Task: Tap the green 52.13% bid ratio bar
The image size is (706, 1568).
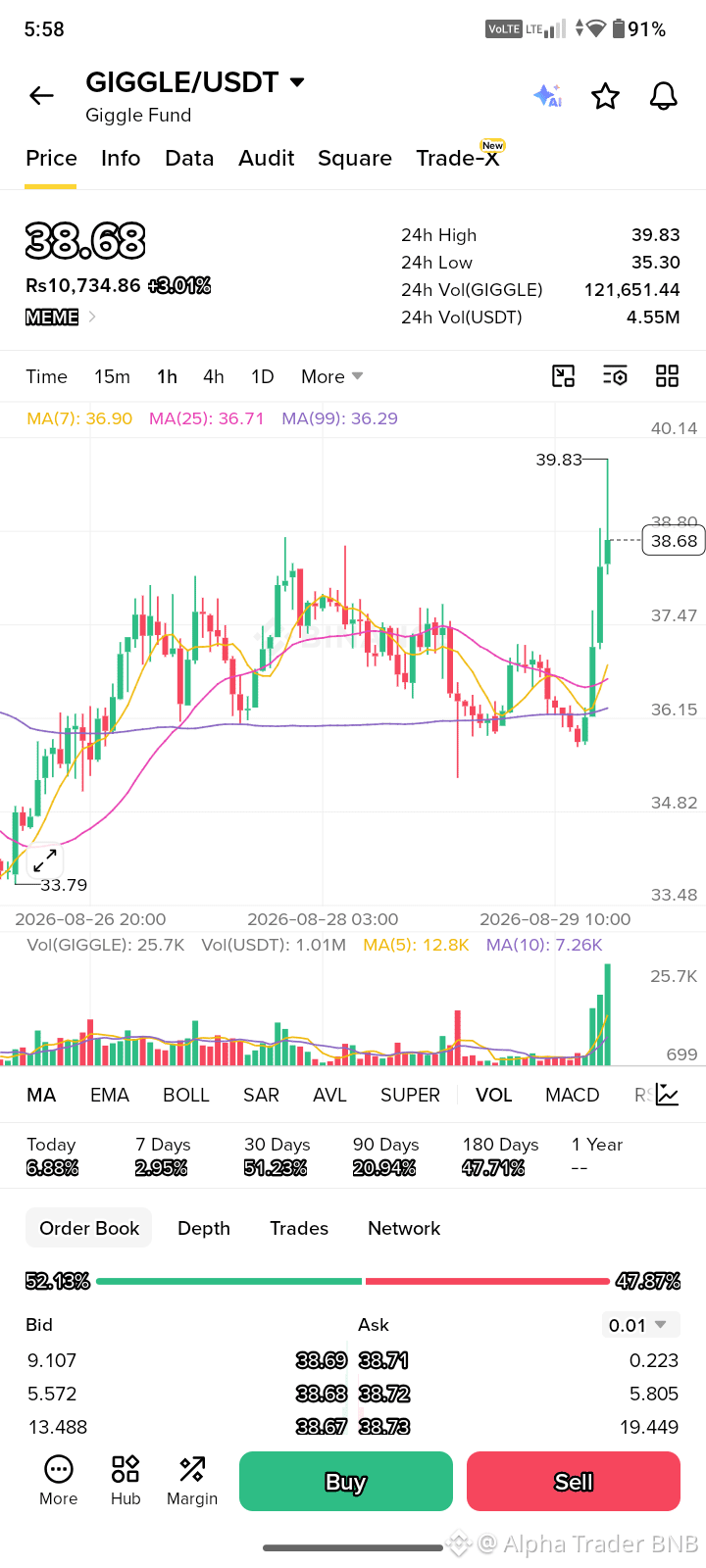Action: [229, 1281]
